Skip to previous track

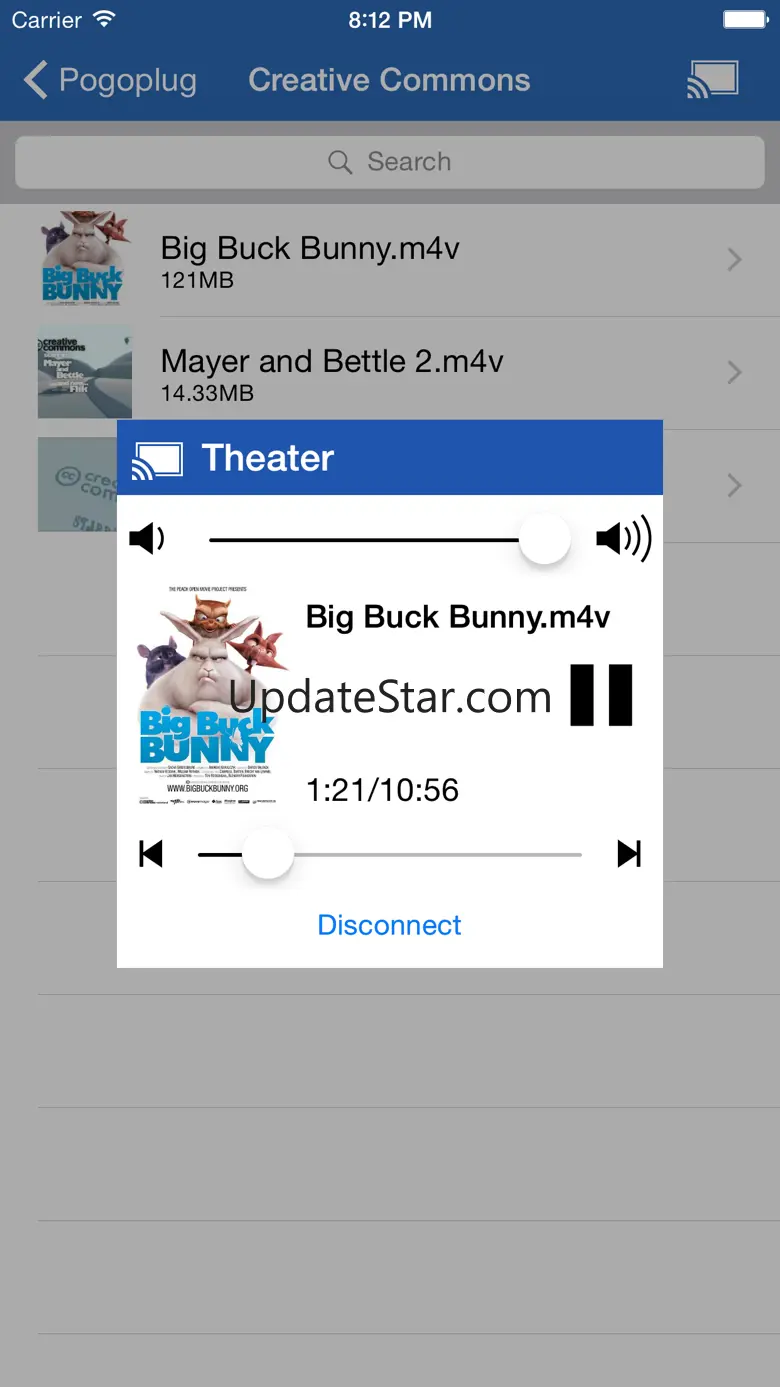coord(151,854)
